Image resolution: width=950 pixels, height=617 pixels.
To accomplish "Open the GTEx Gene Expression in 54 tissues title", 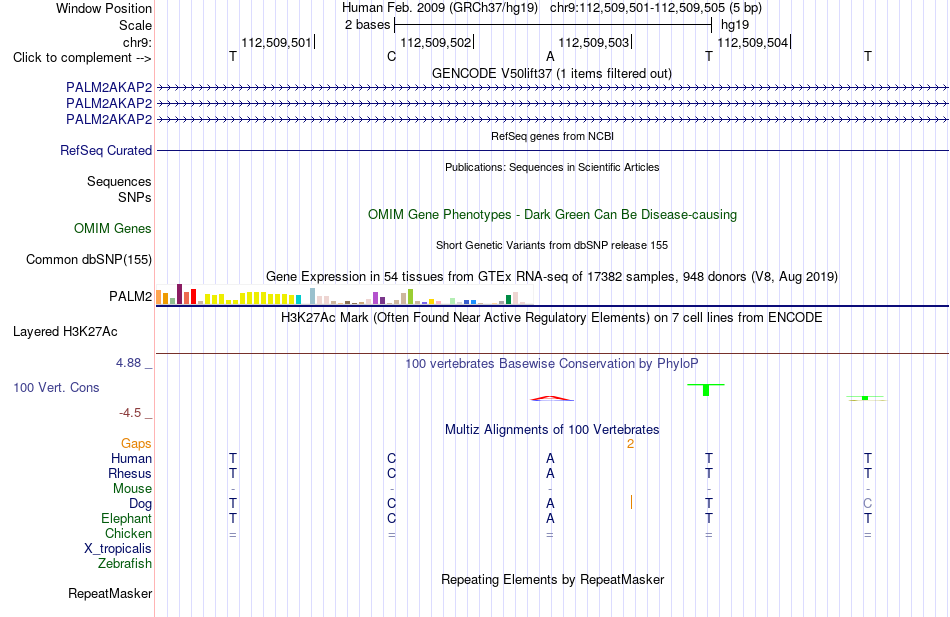I will tap(552, 276).
